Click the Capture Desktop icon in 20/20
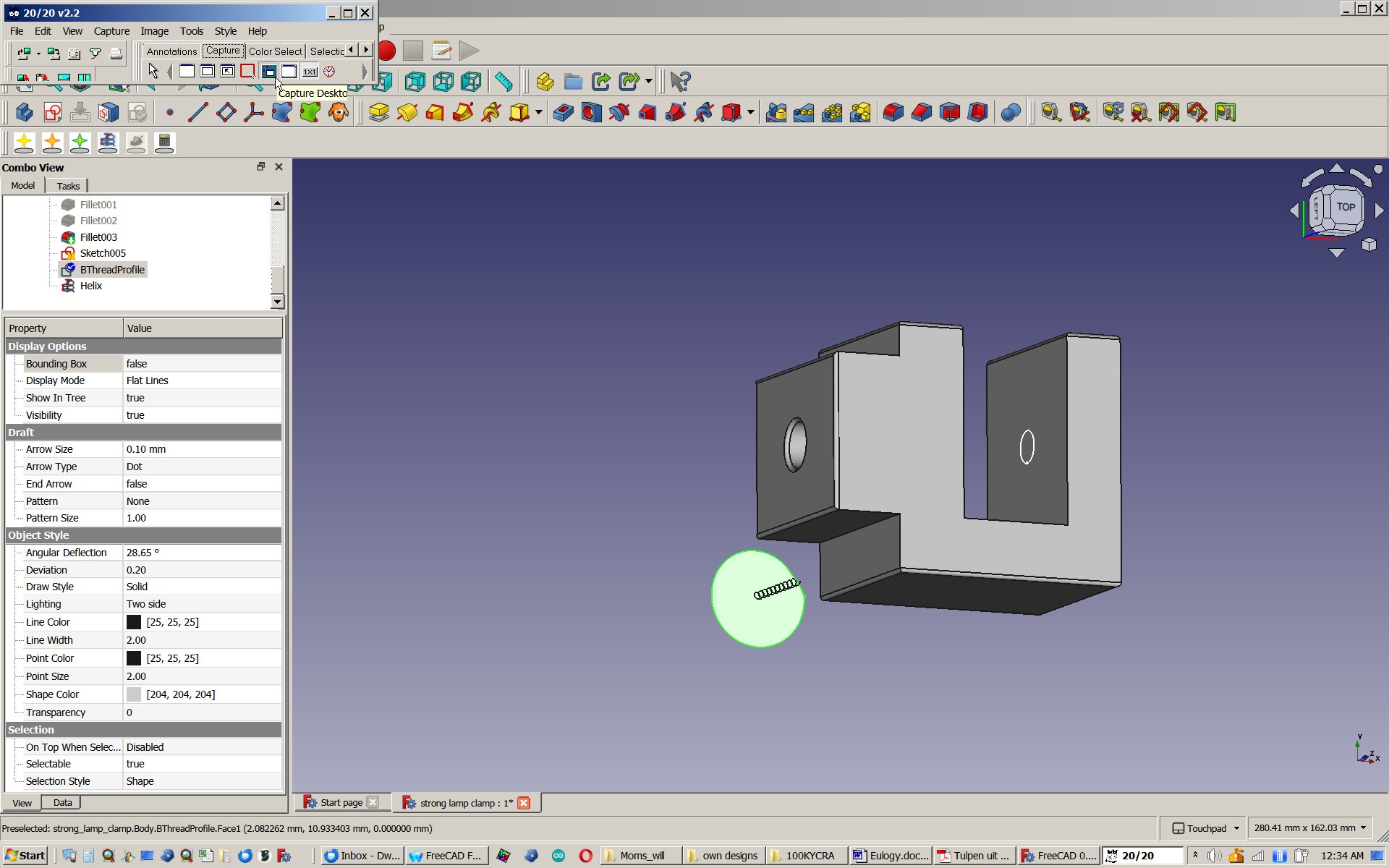 coord(268,71)
